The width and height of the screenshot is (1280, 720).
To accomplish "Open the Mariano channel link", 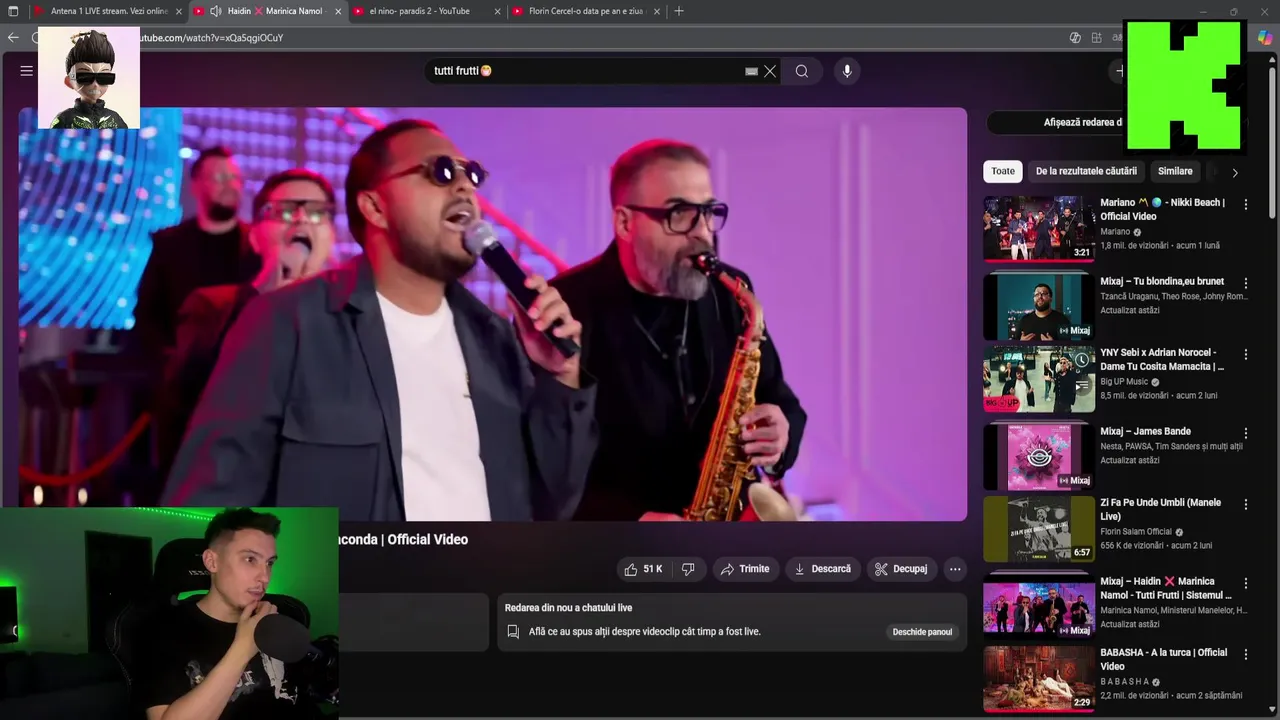I will pos(1115,232).
